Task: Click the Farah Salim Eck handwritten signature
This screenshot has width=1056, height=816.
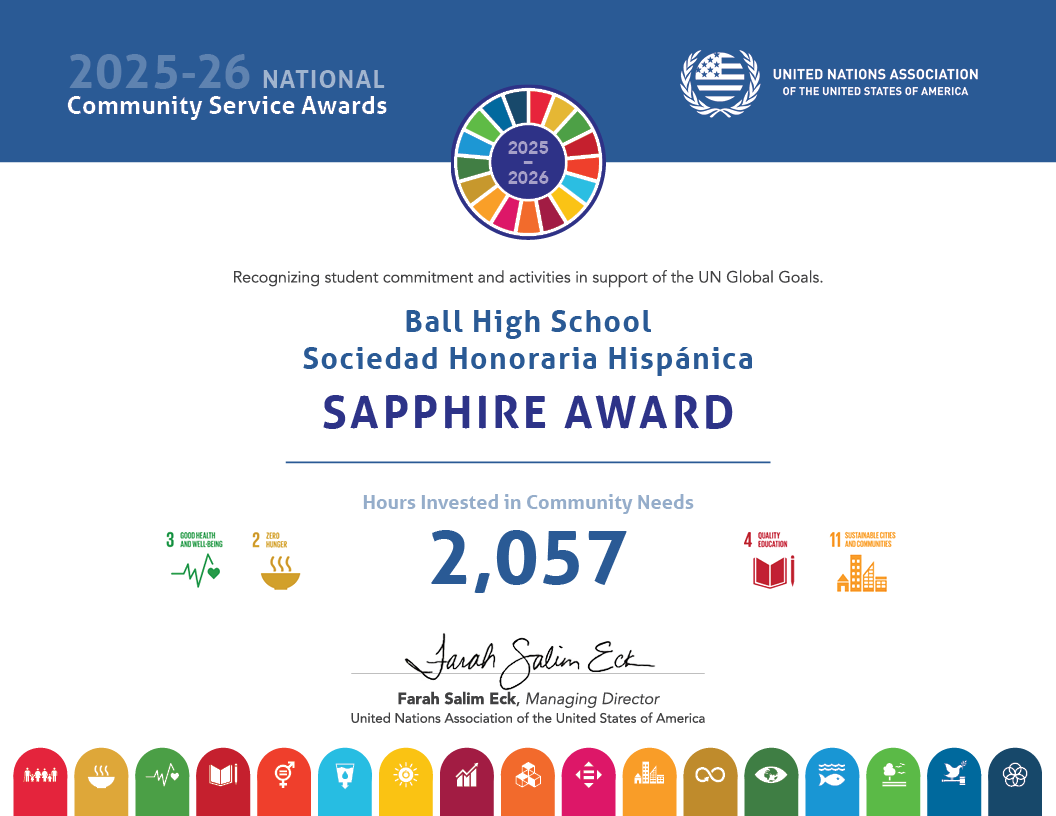Action: 529,660
